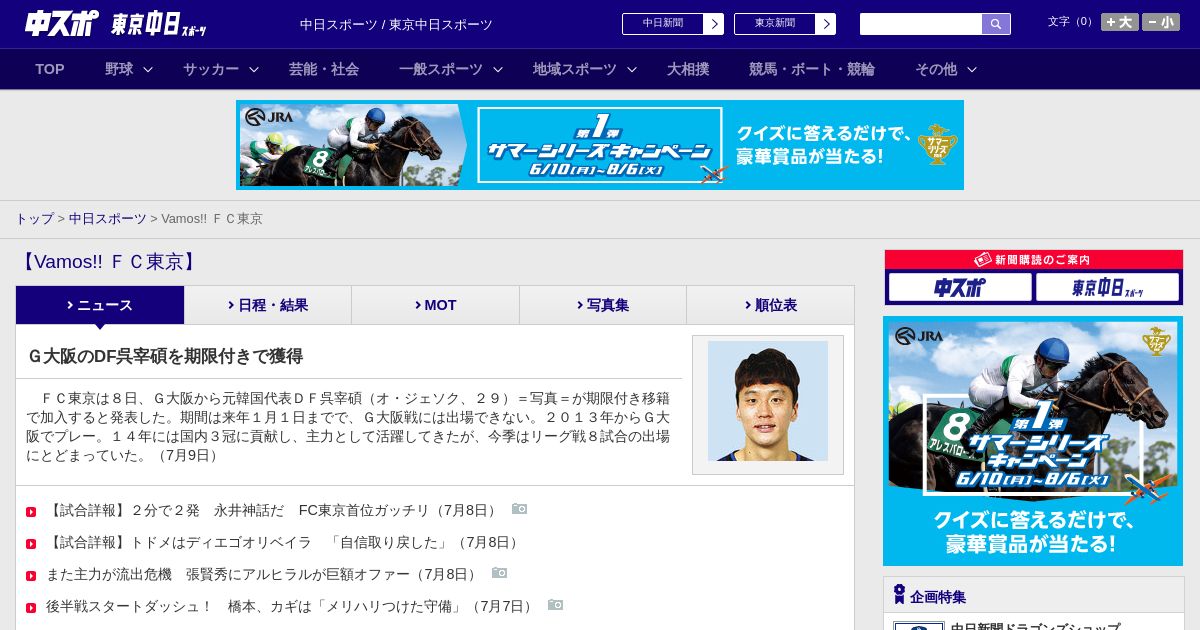The width and height of the screenshot is (1200, 630).
Task: Open 新聞購読のご案内 header in sidebar
Action: (x=1034, y=259)
